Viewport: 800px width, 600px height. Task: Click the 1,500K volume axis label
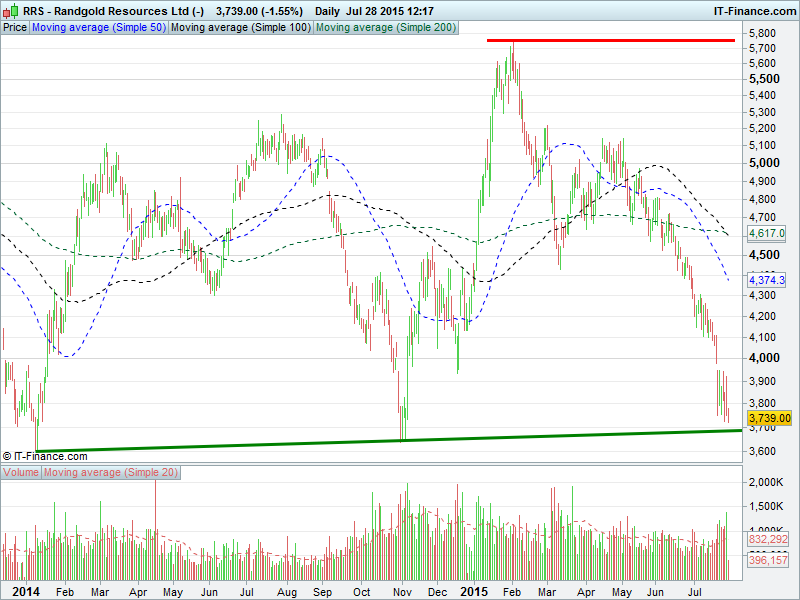pos(766,506)
